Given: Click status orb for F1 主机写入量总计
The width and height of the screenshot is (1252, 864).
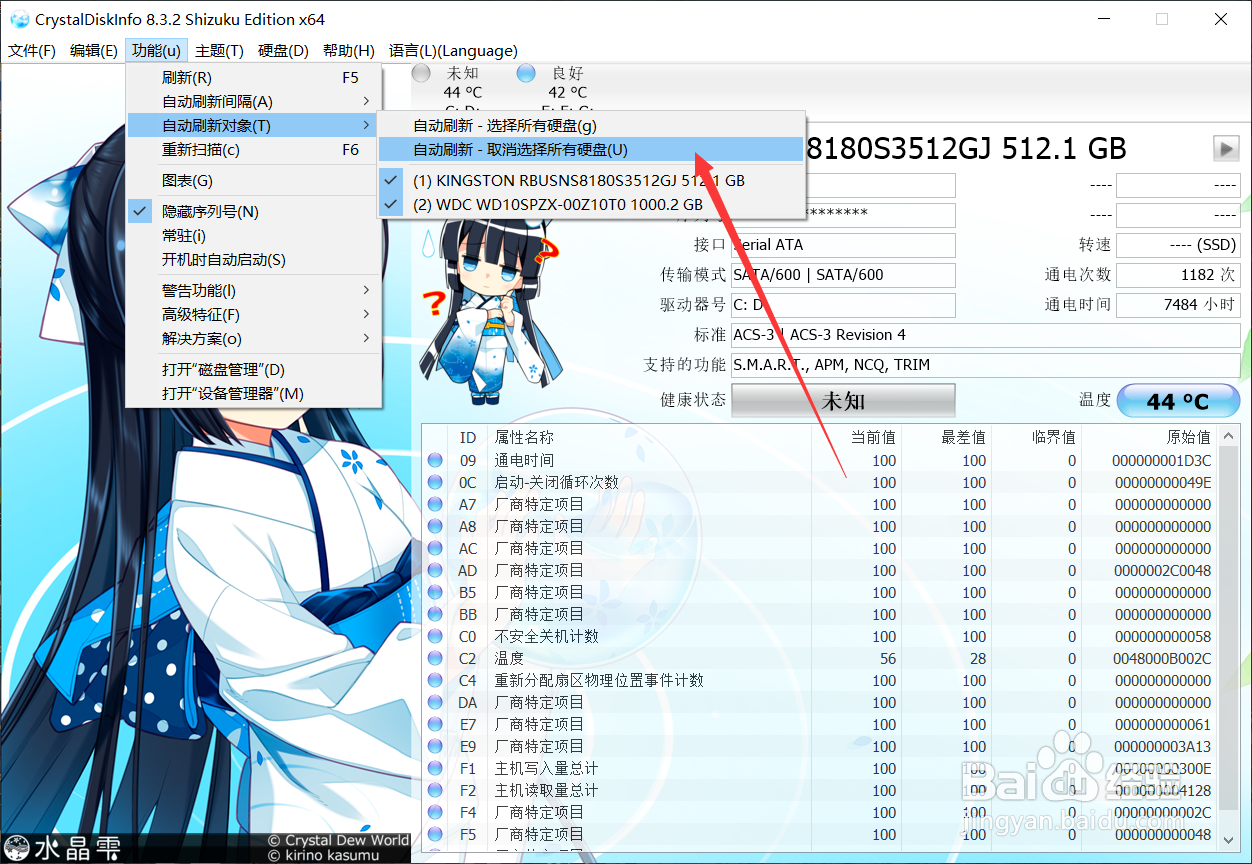Looking at the screenshot, I should [x=435, y=769].
